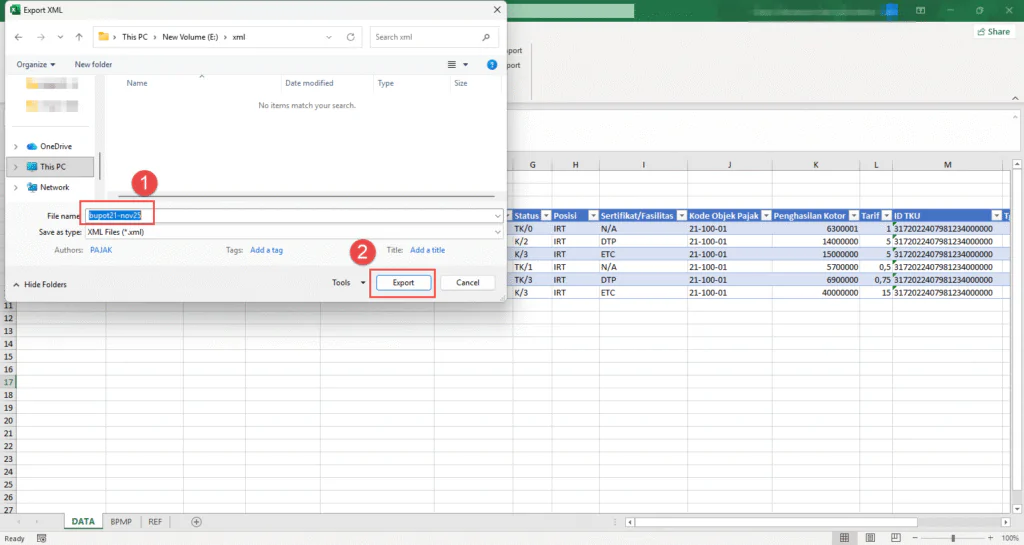Select column K header
This screenshot has height=545, width=1024.
(815, 164)
